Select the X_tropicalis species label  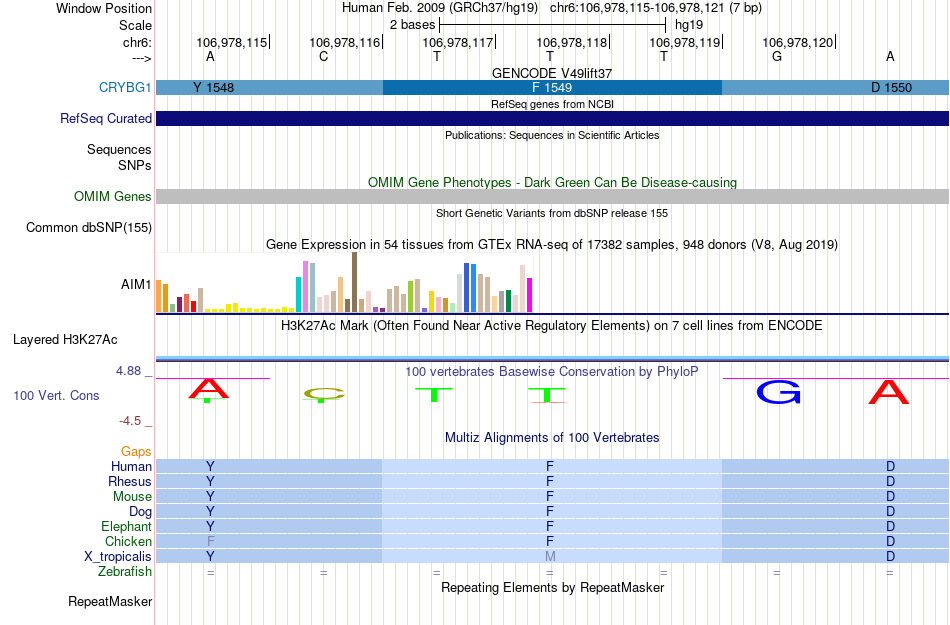click(x=118, y=557)
